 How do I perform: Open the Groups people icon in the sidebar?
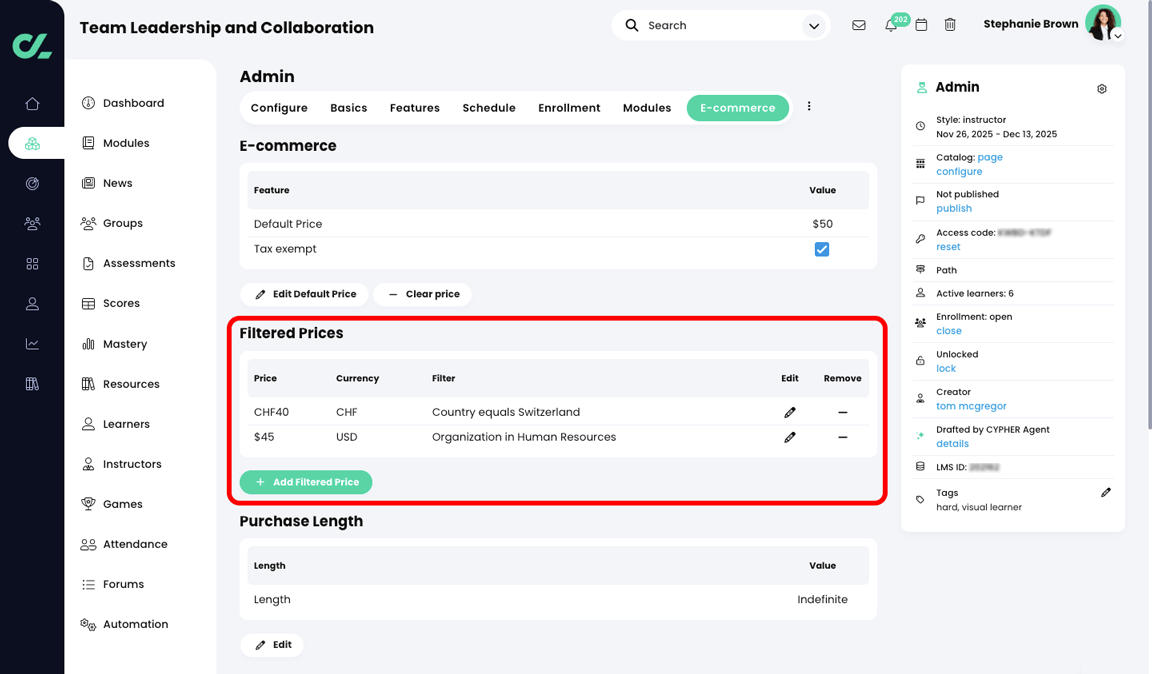[32, 223]
